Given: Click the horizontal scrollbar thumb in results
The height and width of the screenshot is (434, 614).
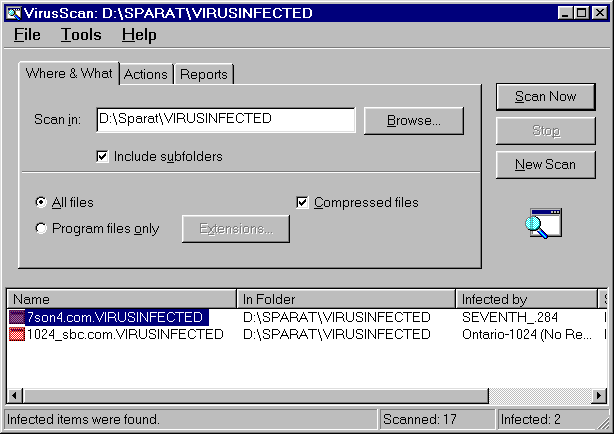Looking at the screenshot, I should click(x=256, y=396).
